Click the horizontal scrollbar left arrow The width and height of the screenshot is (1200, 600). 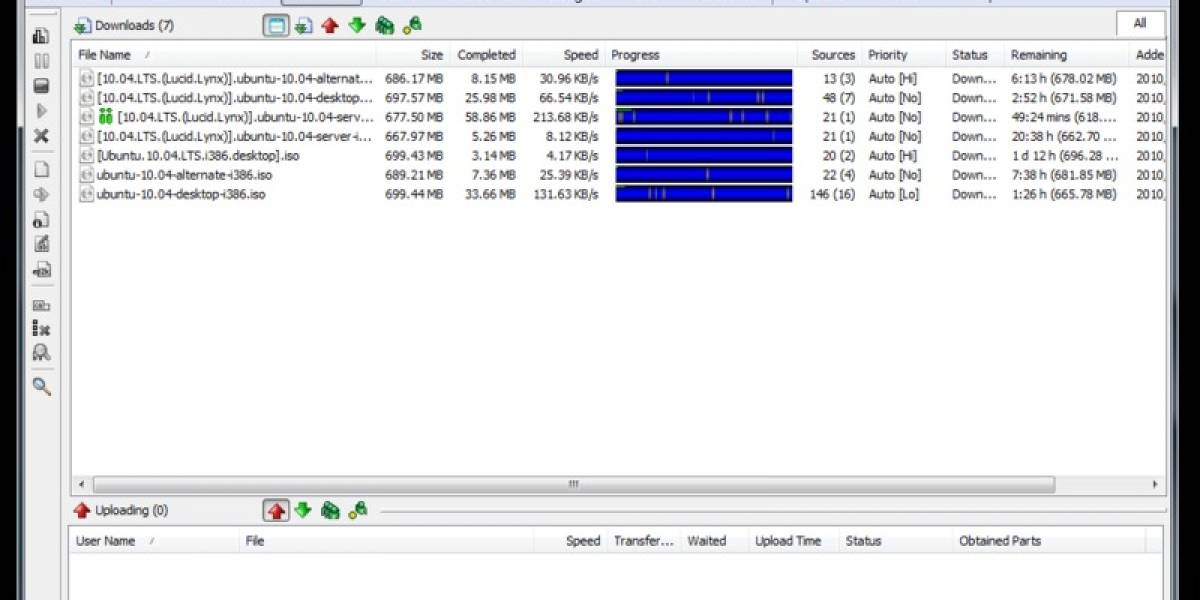(81, 484)
